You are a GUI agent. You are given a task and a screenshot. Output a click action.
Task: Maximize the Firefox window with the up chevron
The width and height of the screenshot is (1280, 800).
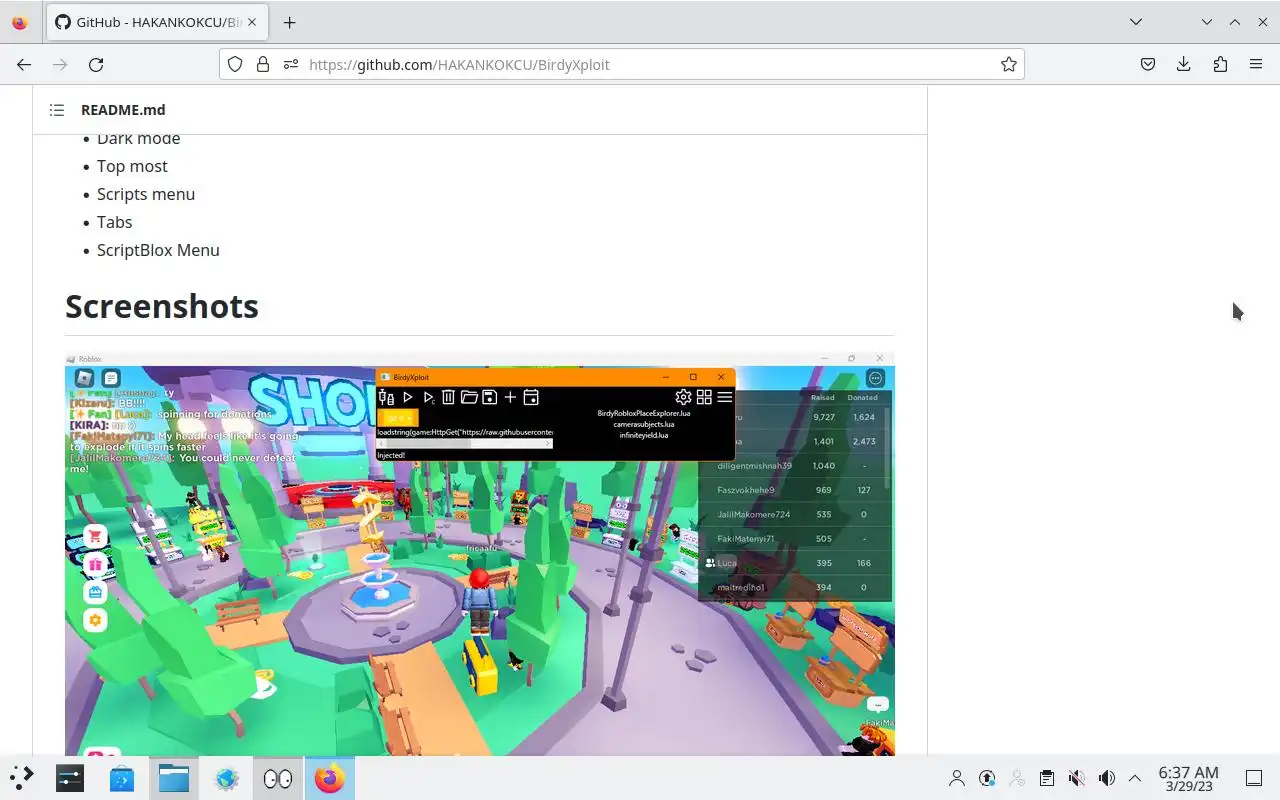click(1235, 22)
